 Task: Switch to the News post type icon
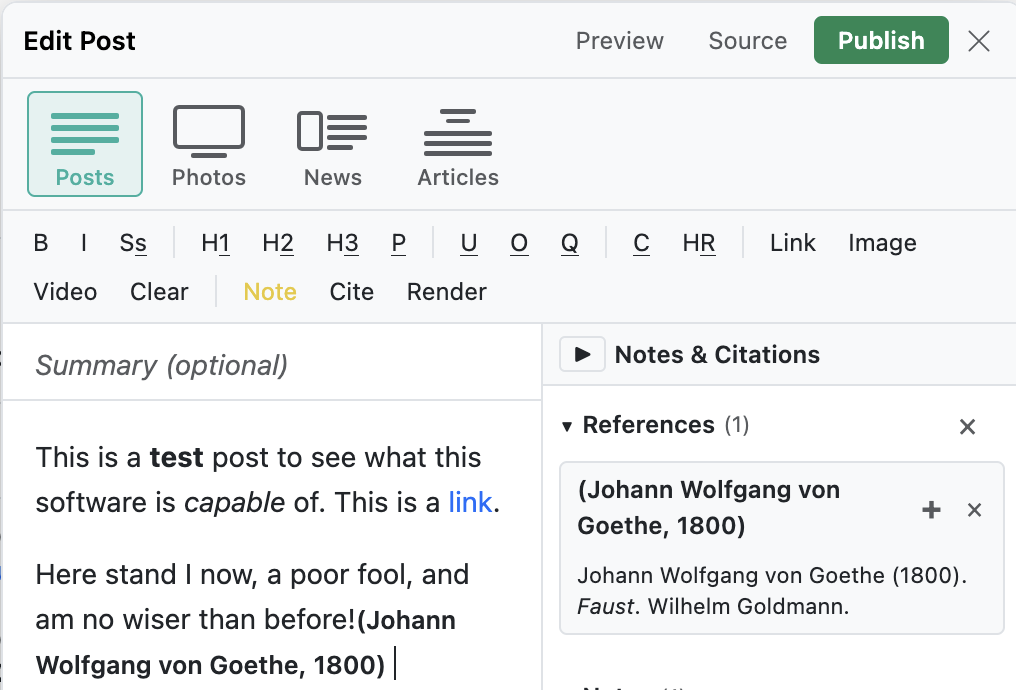click(x=332, y=144)
